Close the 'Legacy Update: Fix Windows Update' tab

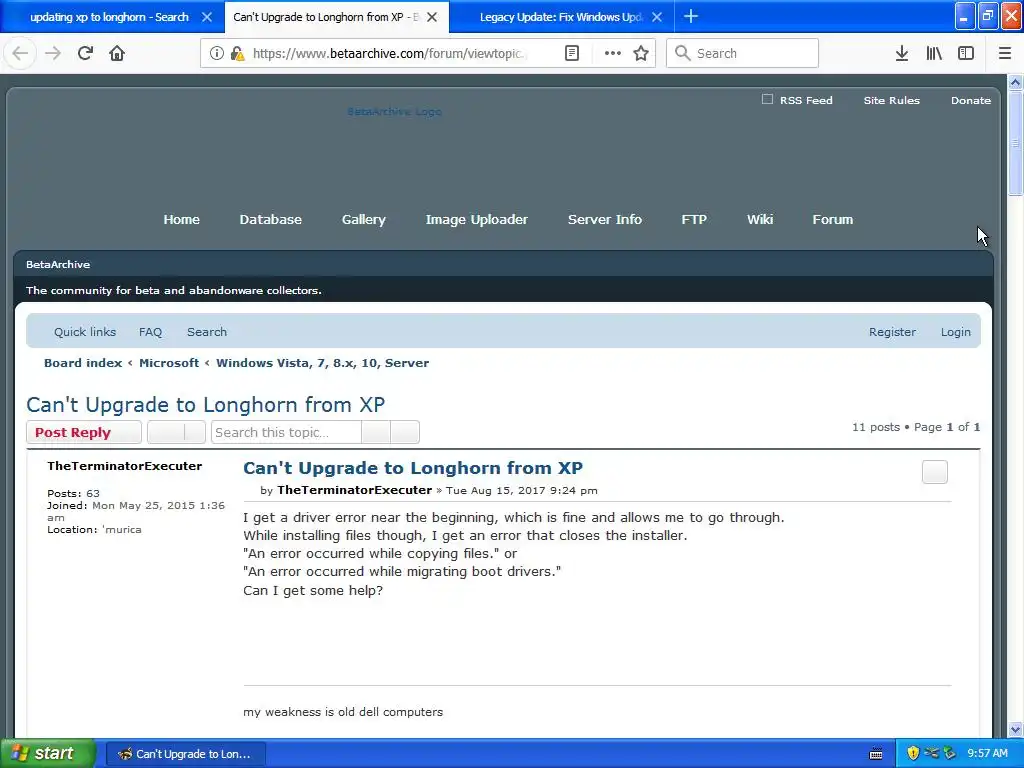tap(658, 17)
